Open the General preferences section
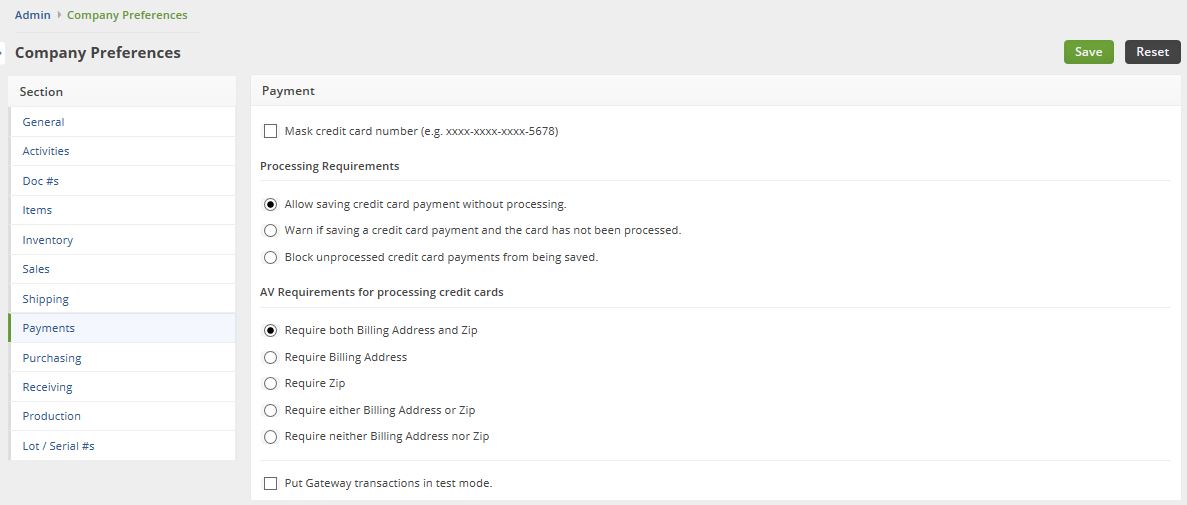The width and height of the screenshot is (1187, 505). [43, 122]
